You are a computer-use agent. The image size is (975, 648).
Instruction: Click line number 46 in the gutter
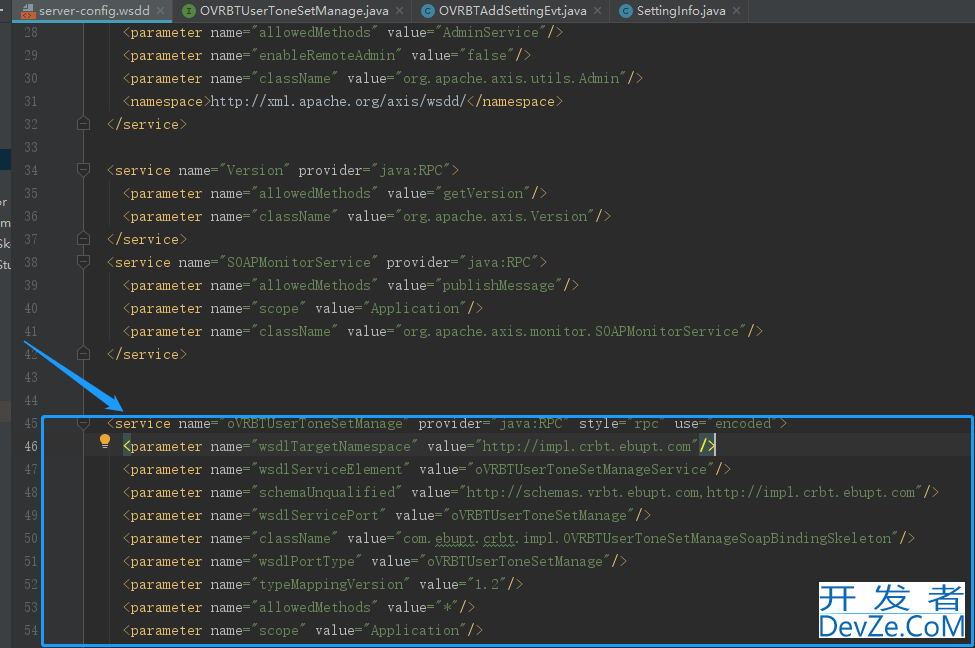click(x=31, y=447)
